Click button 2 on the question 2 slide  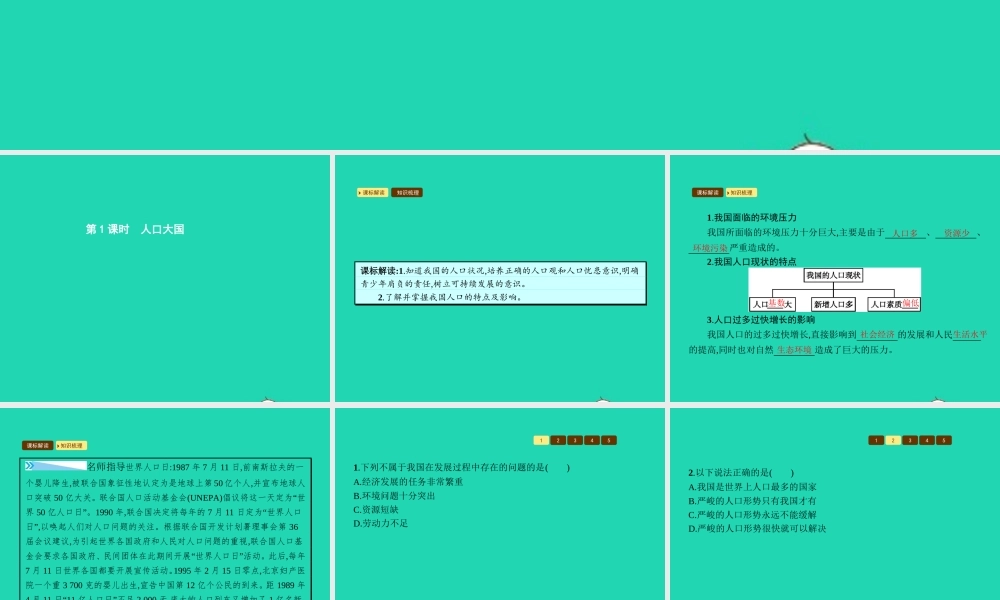[893, 441]
